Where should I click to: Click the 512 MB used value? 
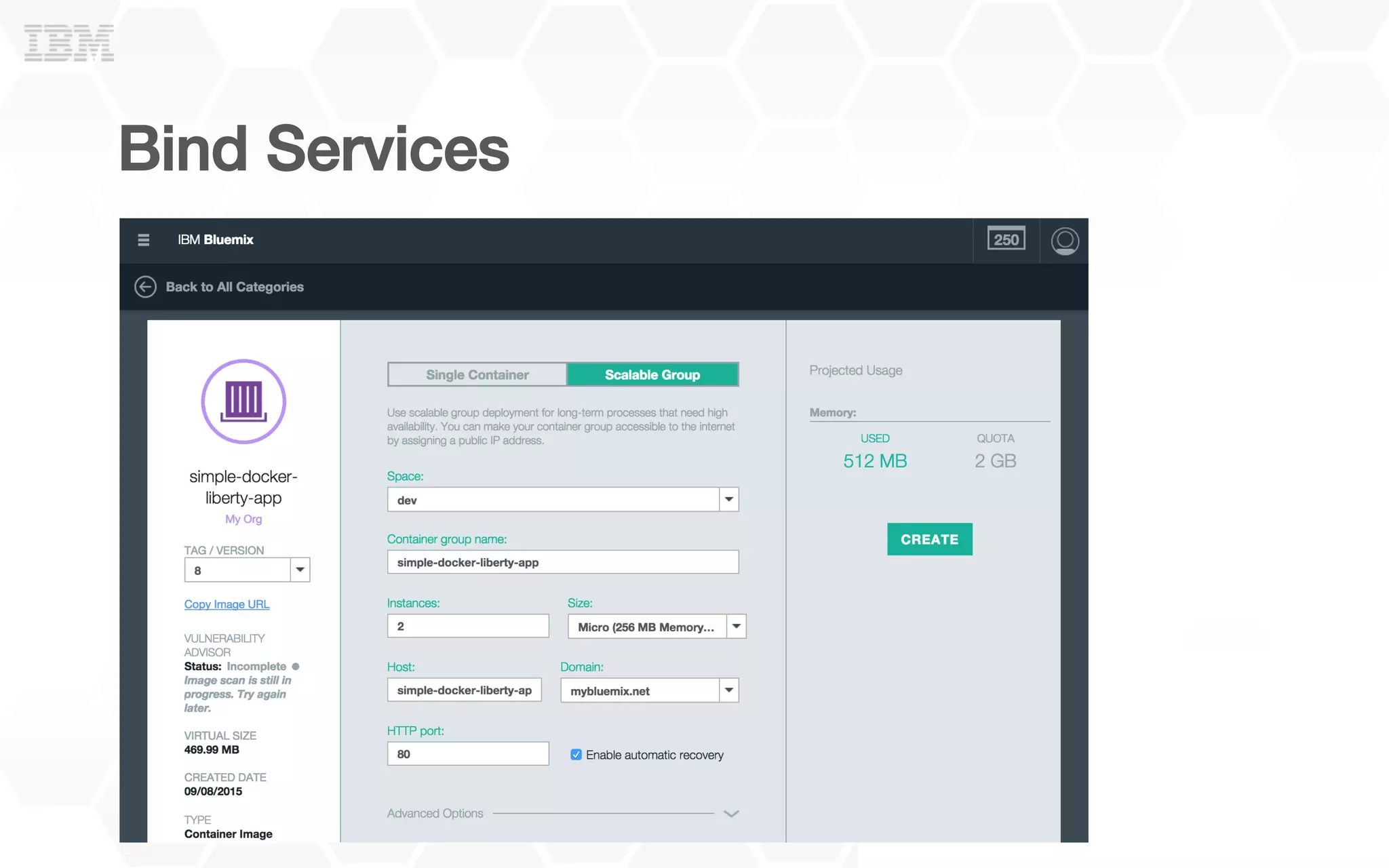coord(875,461)
